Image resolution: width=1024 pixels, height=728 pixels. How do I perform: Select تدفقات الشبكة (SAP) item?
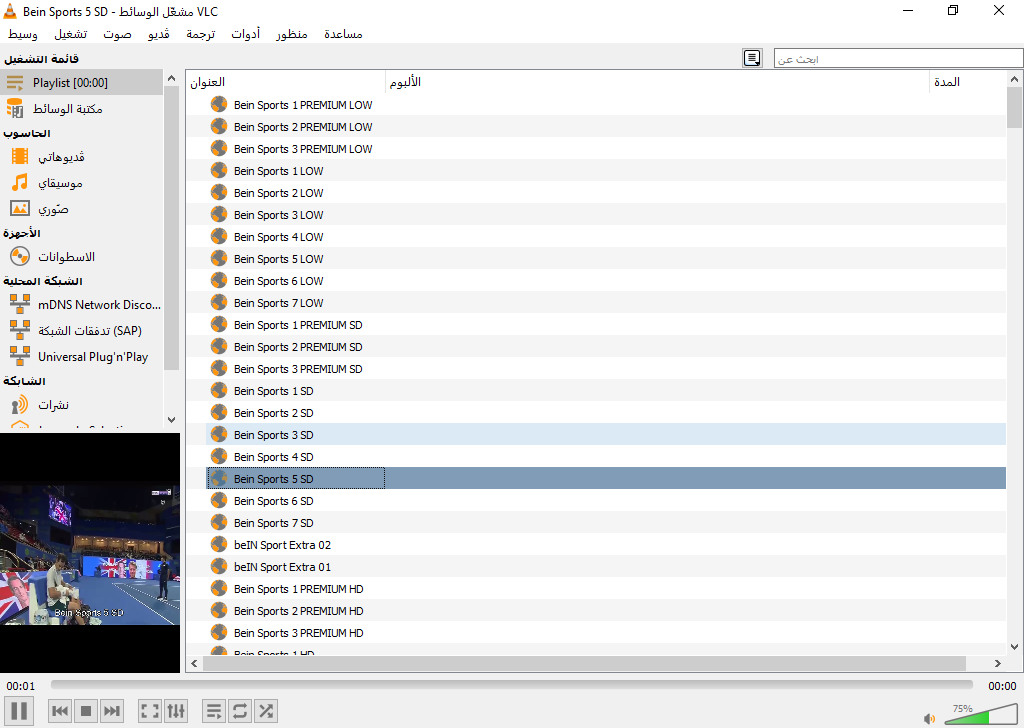click(x=81, y=330)
